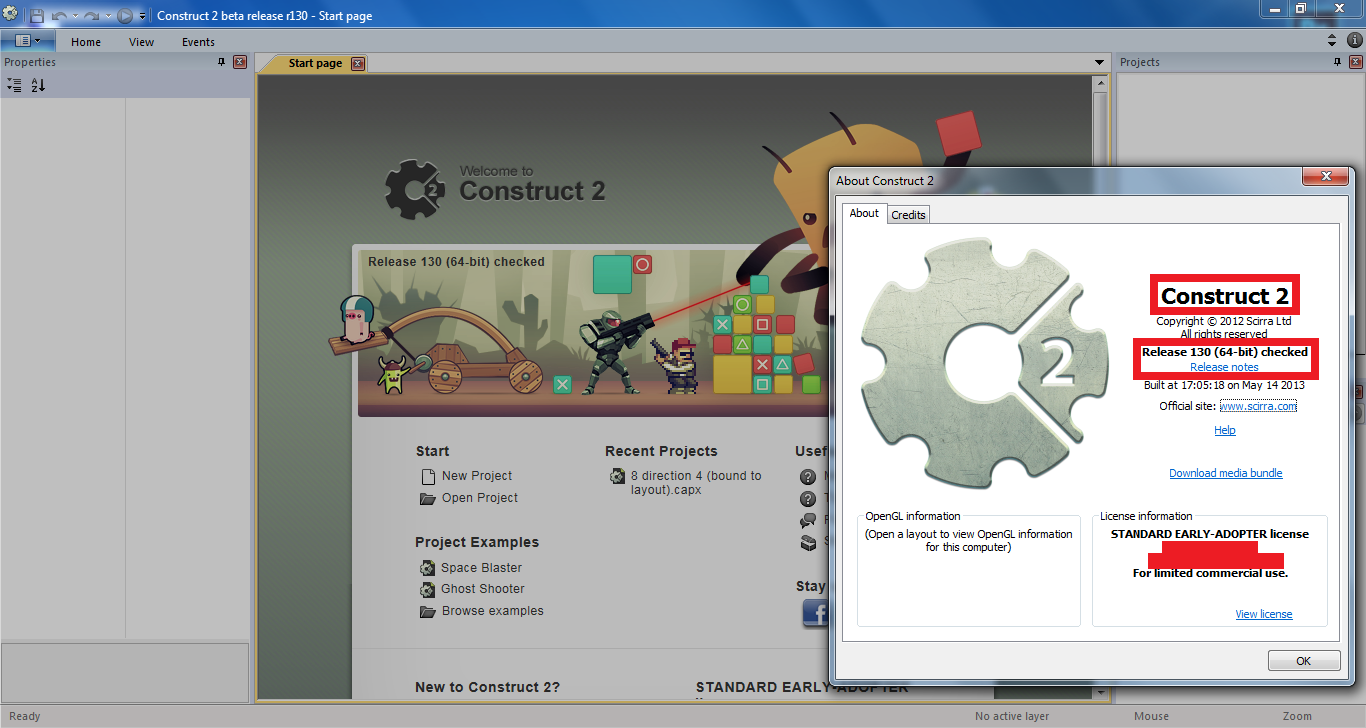Open the Space Blaster example link

click(482, 568)
